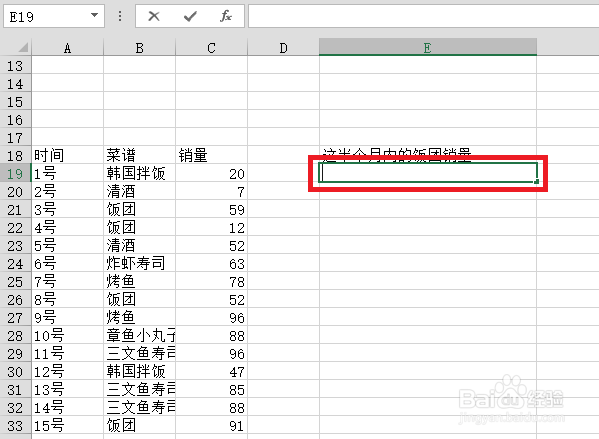Select sales value 47 in row 30
The width and height of the screenshot is (599, 439).
click(x=211, y=371)
